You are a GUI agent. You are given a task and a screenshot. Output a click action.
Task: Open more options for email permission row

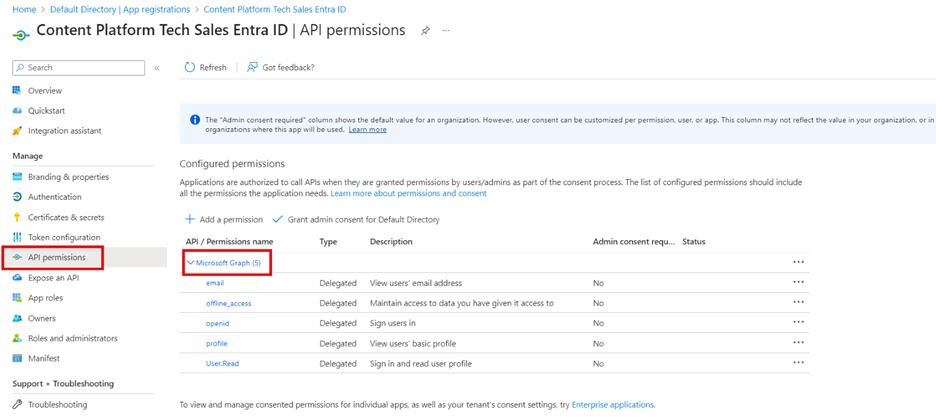[798, 283]
